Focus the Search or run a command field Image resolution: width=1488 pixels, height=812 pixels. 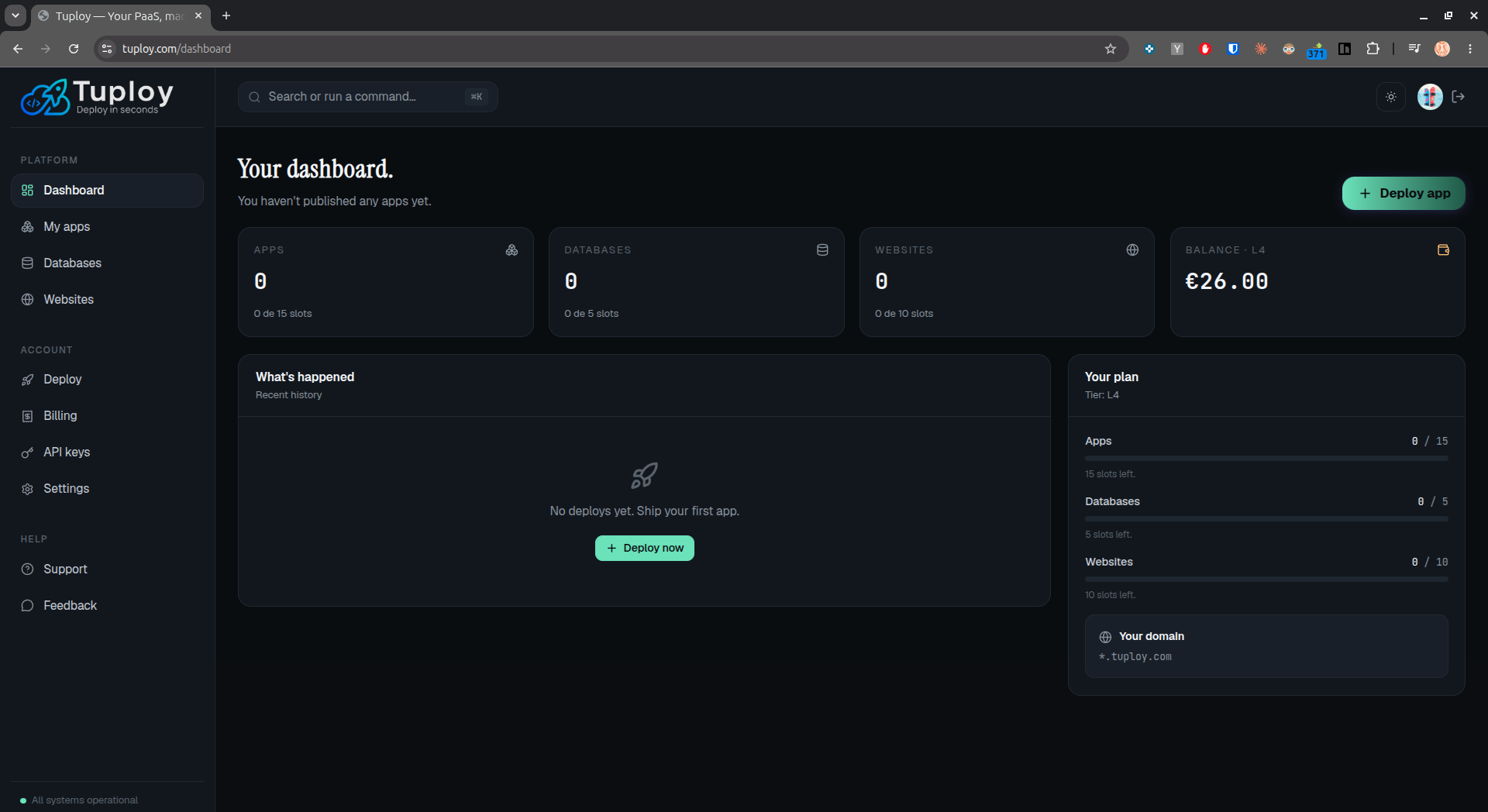point(367,97)
